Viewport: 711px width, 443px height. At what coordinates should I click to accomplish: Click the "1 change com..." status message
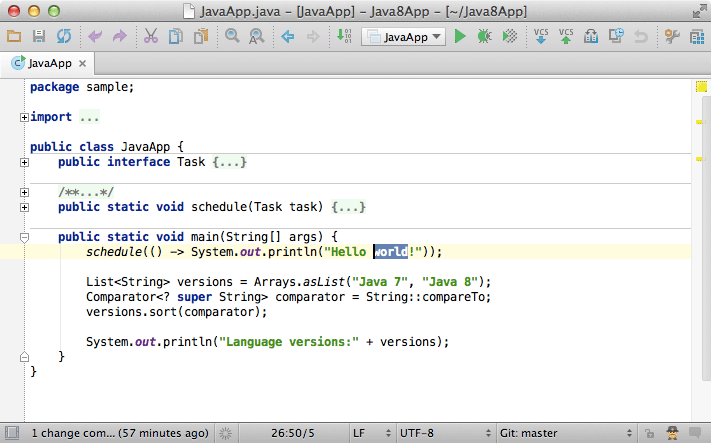tap(120, 433)
